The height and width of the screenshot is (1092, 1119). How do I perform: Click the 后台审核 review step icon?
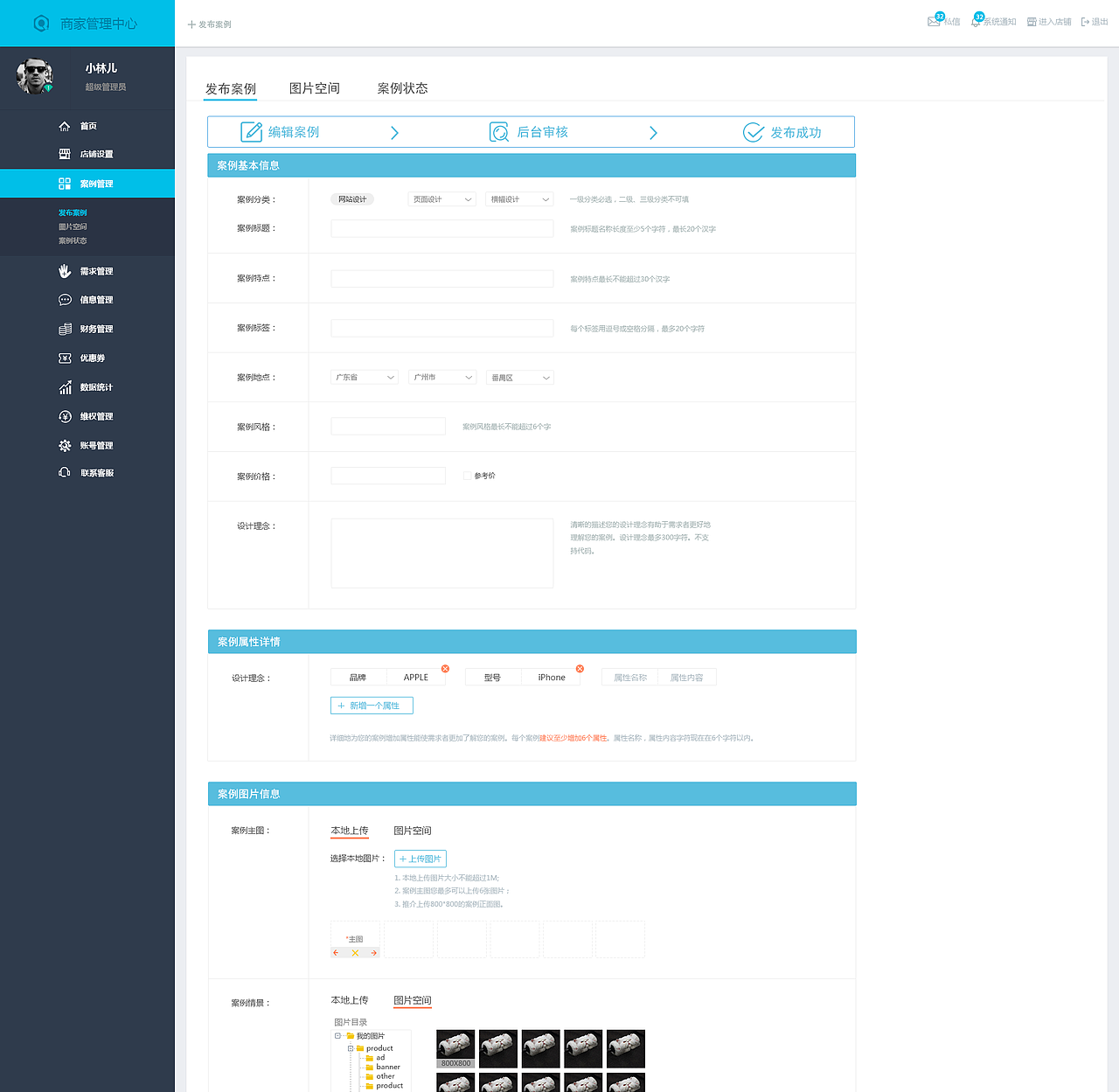point(499,132)
